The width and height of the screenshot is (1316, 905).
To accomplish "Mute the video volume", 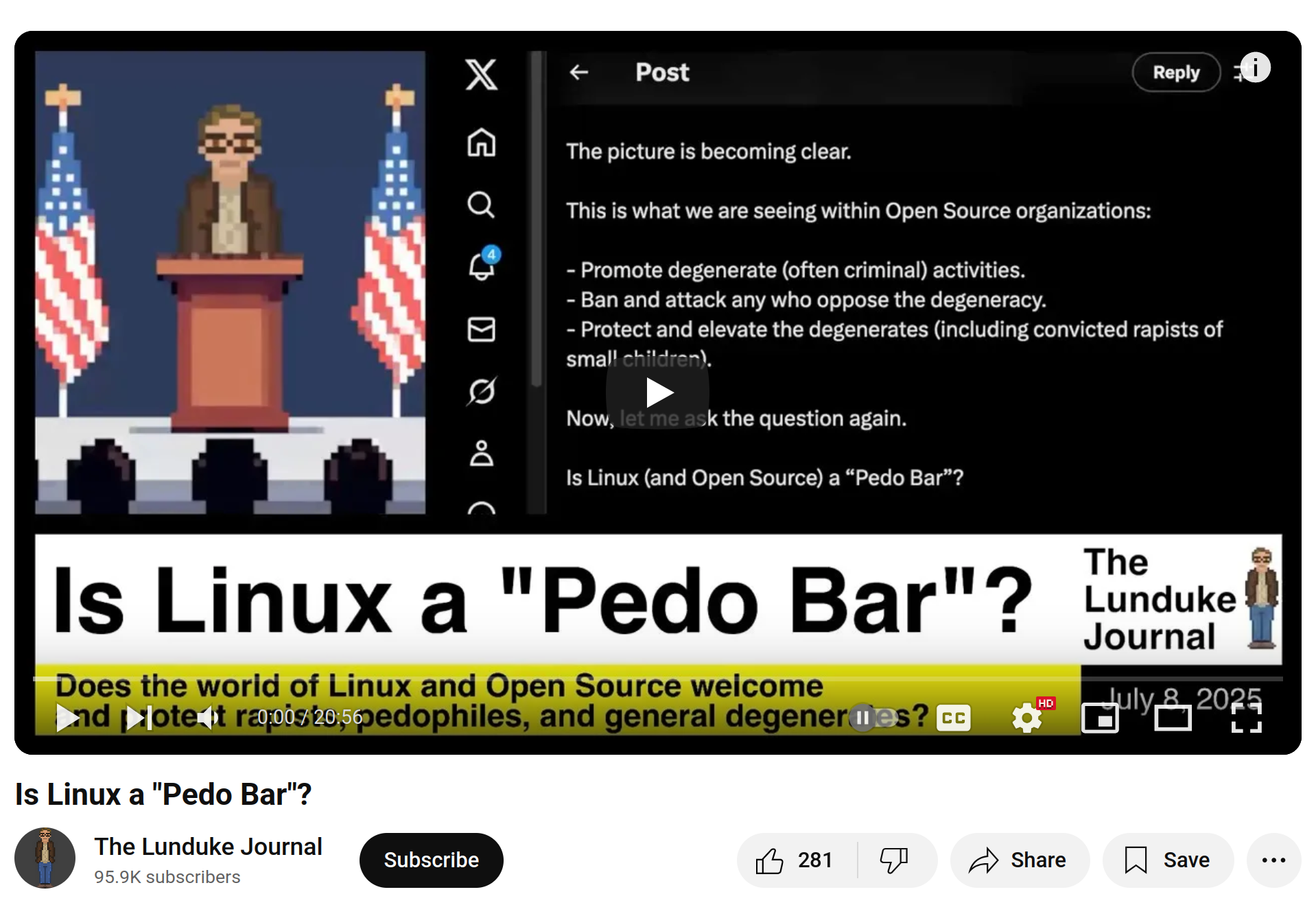I will [207, 718].
